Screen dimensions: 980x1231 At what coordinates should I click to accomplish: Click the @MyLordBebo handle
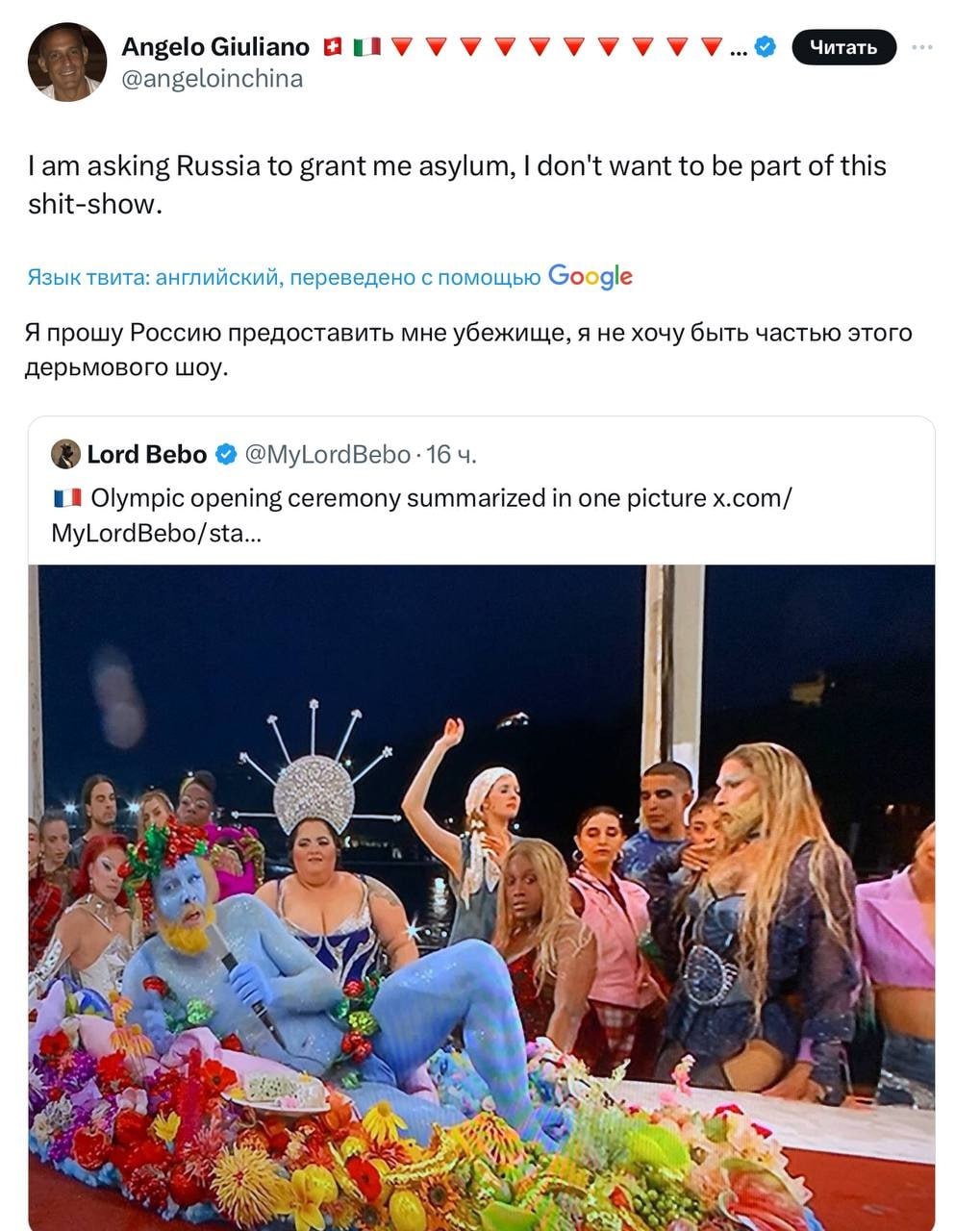pos(327,454)
